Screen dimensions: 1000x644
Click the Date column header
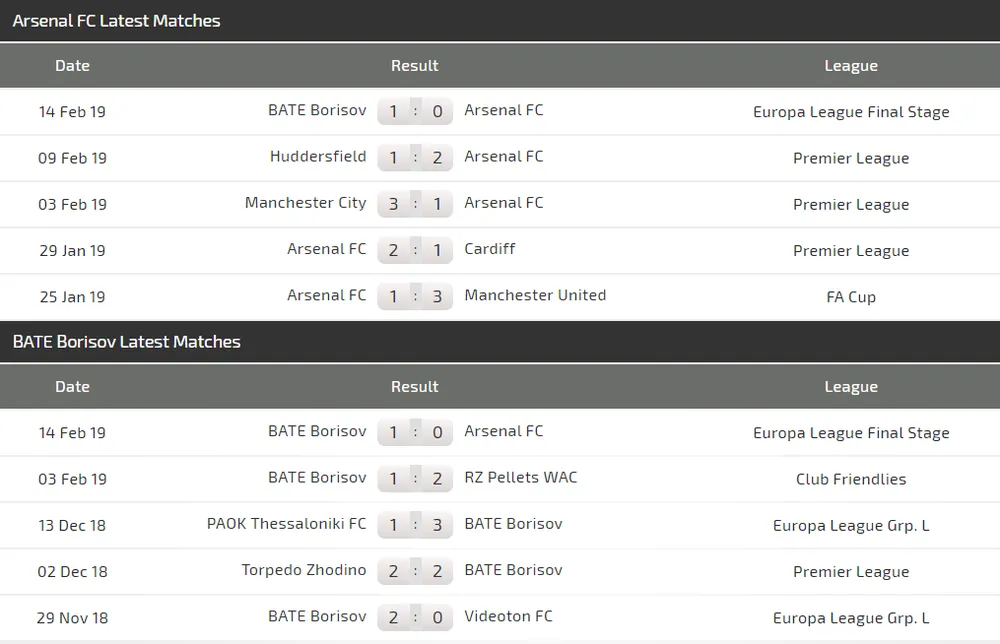tap(72, 66)
